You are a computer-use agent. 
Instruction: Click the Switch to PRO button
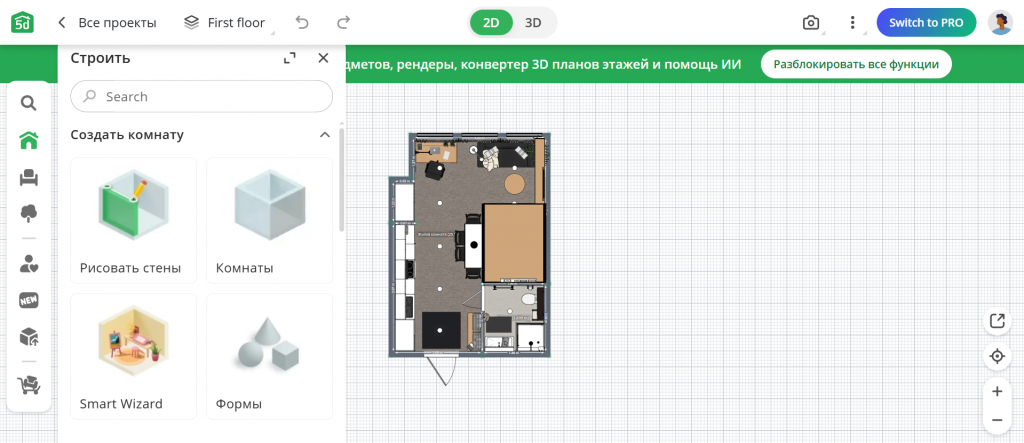click(x=926, y=22)
